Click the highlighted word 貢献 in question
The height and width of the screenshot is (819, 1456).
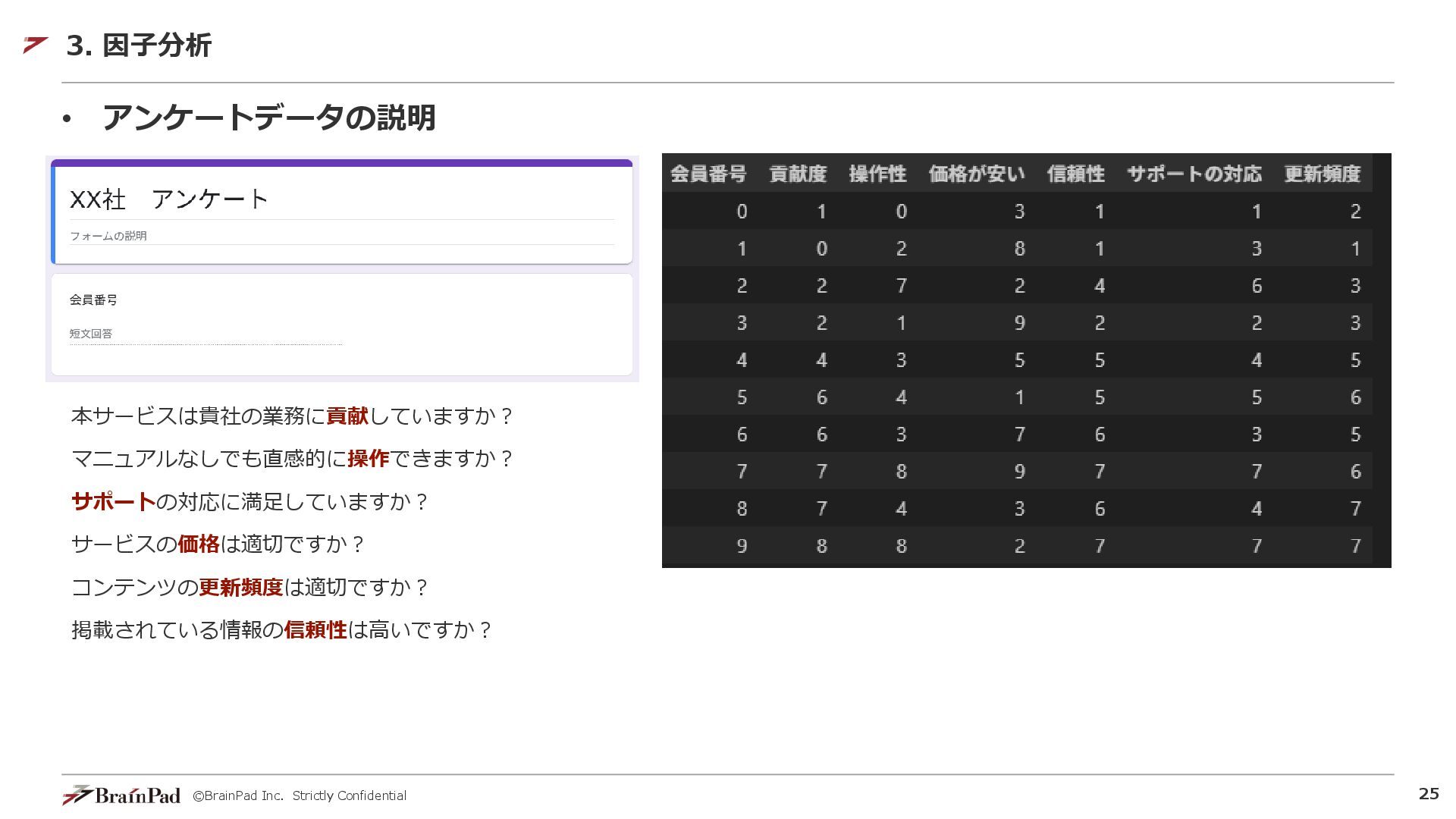(x=347, y=416)
